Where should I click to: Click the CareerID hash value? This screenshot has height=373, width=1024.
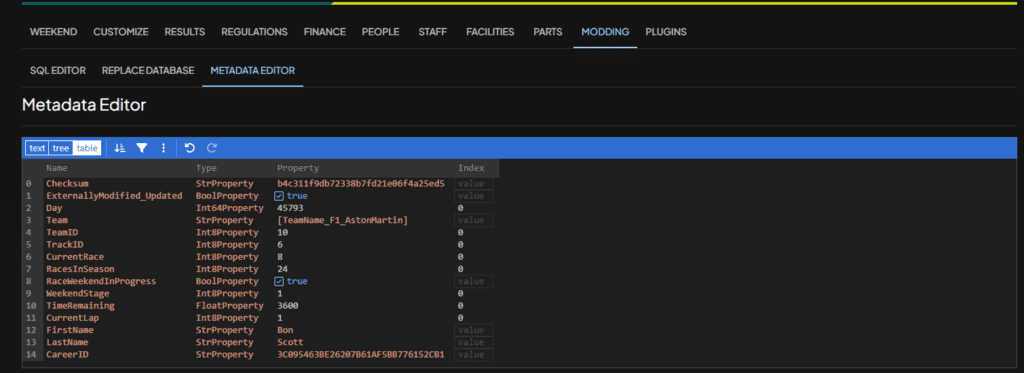[360, 355]
